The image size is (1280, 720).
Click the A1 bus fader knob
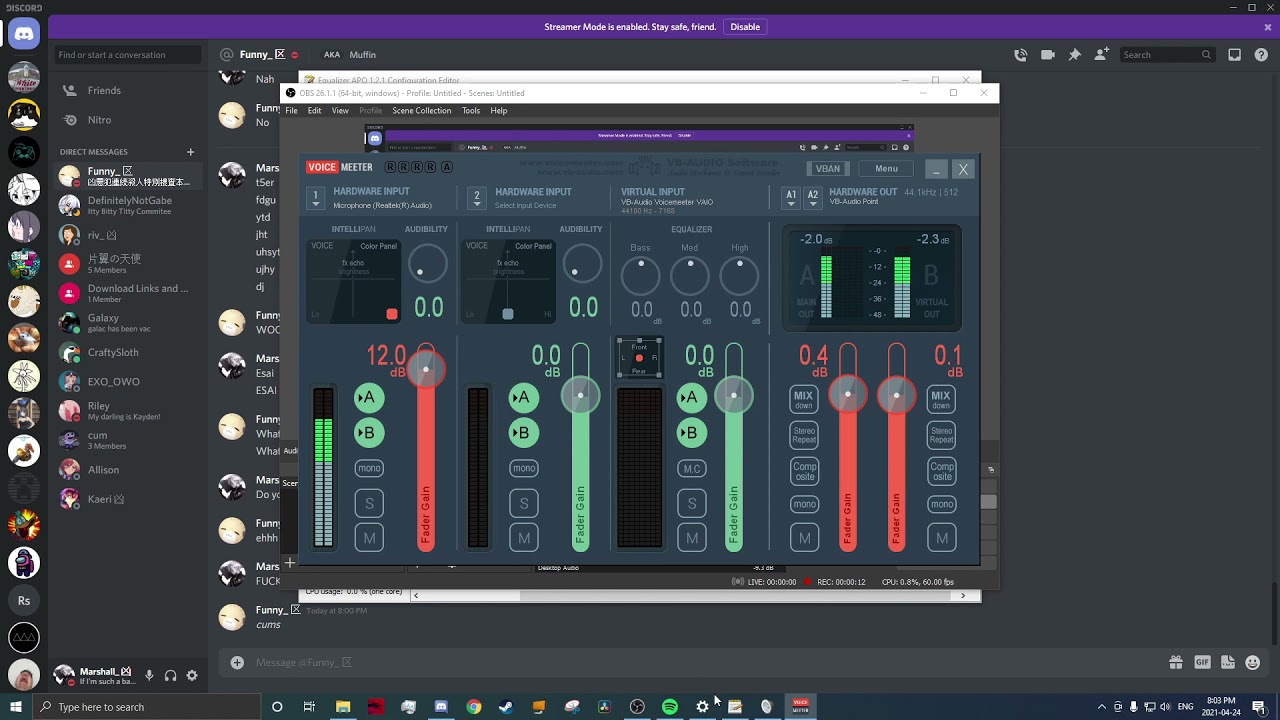(848, 396)
